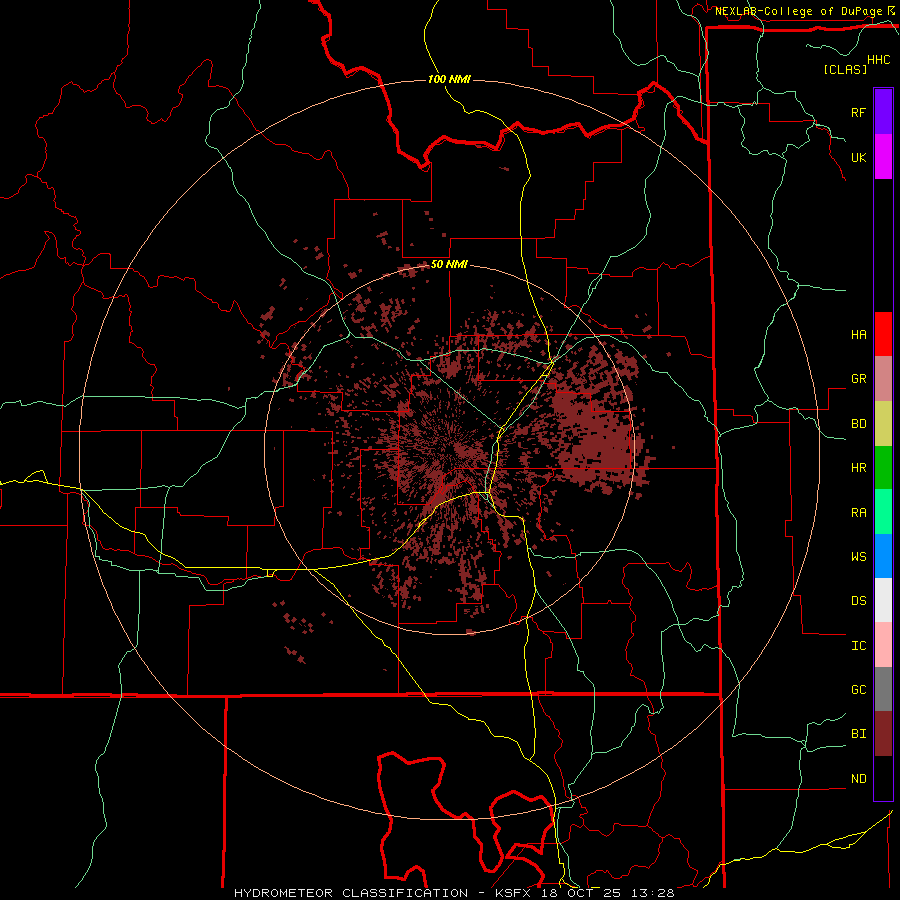The height and width of the screenshot is (900, 900).
Task: Click the NEXLAB-College of DuPage credit text
Action: point(798,11)
